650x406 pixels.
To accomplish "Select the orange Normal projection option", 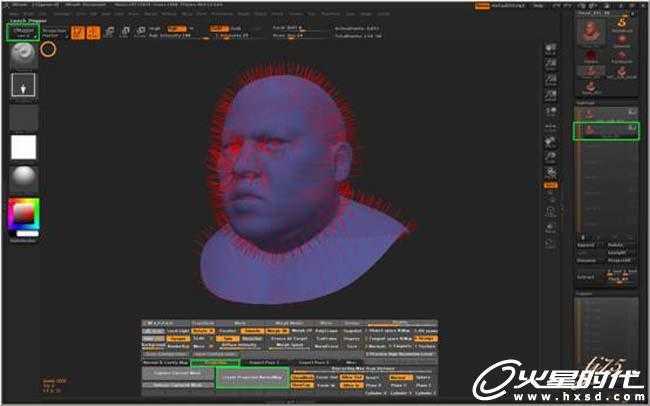I will pyautogui.click(x=400, y=378).
